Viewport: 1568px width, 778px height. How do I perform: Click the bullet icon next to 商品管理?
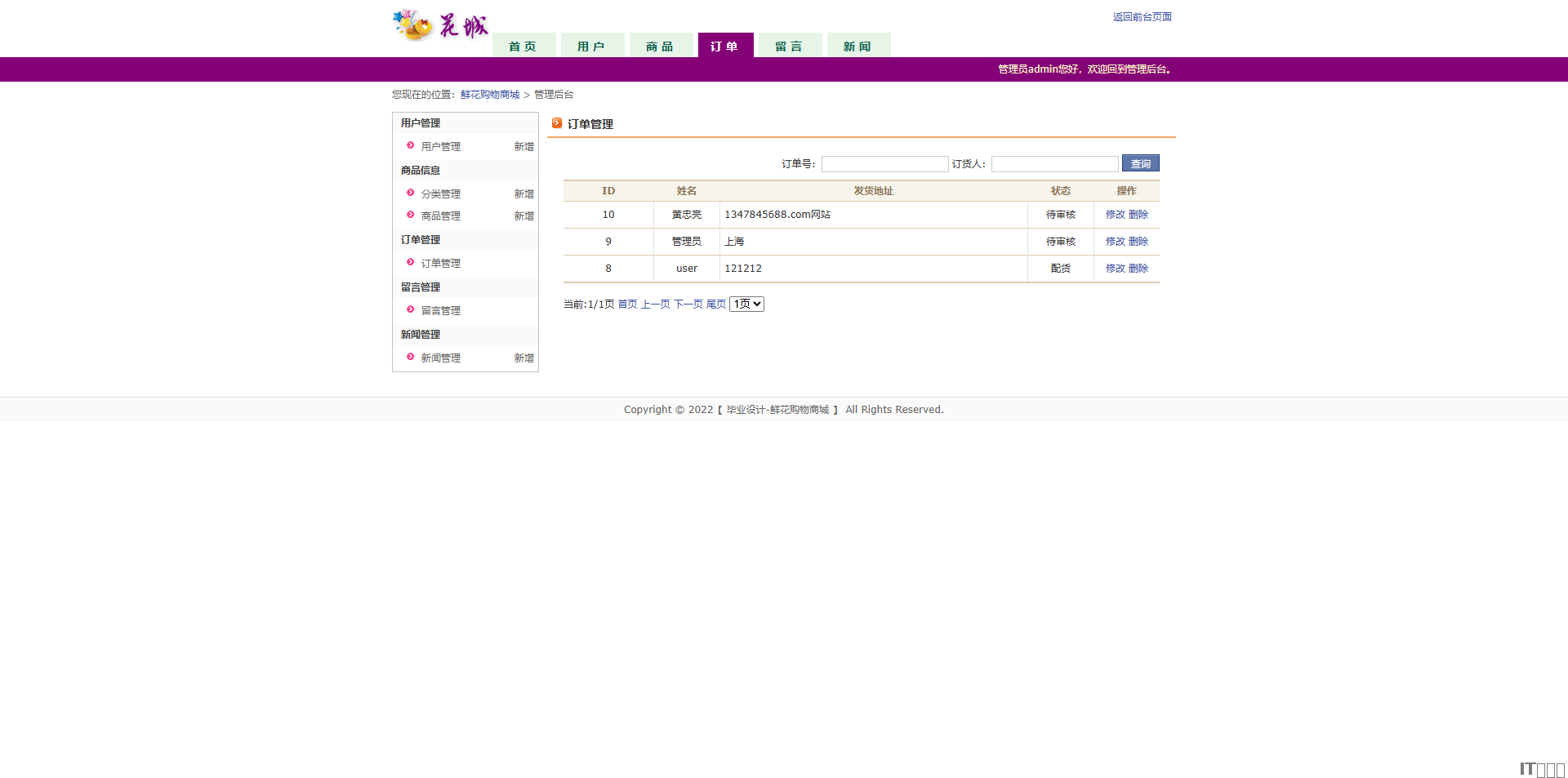[x=410, y=215]
